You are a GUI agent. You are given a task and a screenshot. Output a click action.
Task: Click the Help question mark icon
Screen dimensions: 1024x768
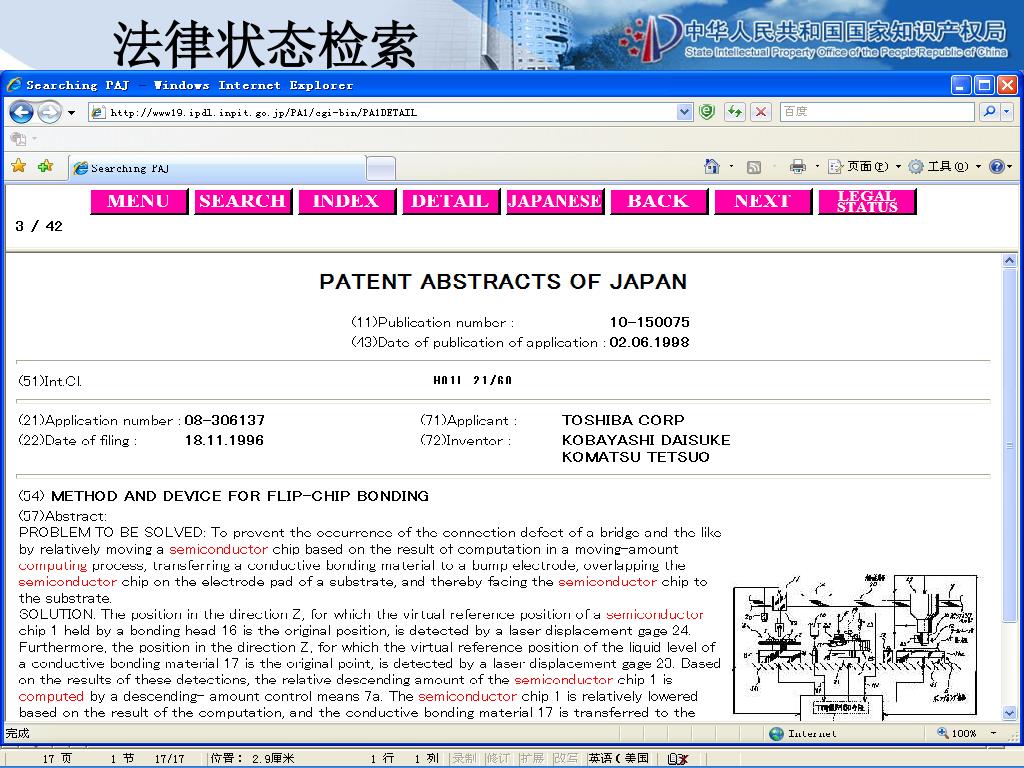997,167
